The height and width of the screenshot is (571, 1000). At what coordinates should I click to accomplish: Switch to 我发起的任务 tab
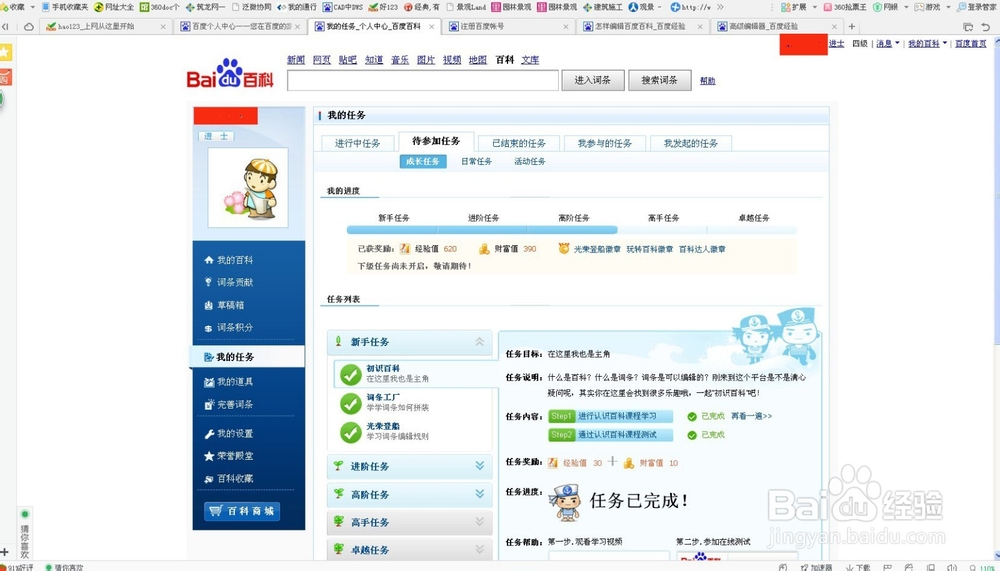(x=691, y=143)
